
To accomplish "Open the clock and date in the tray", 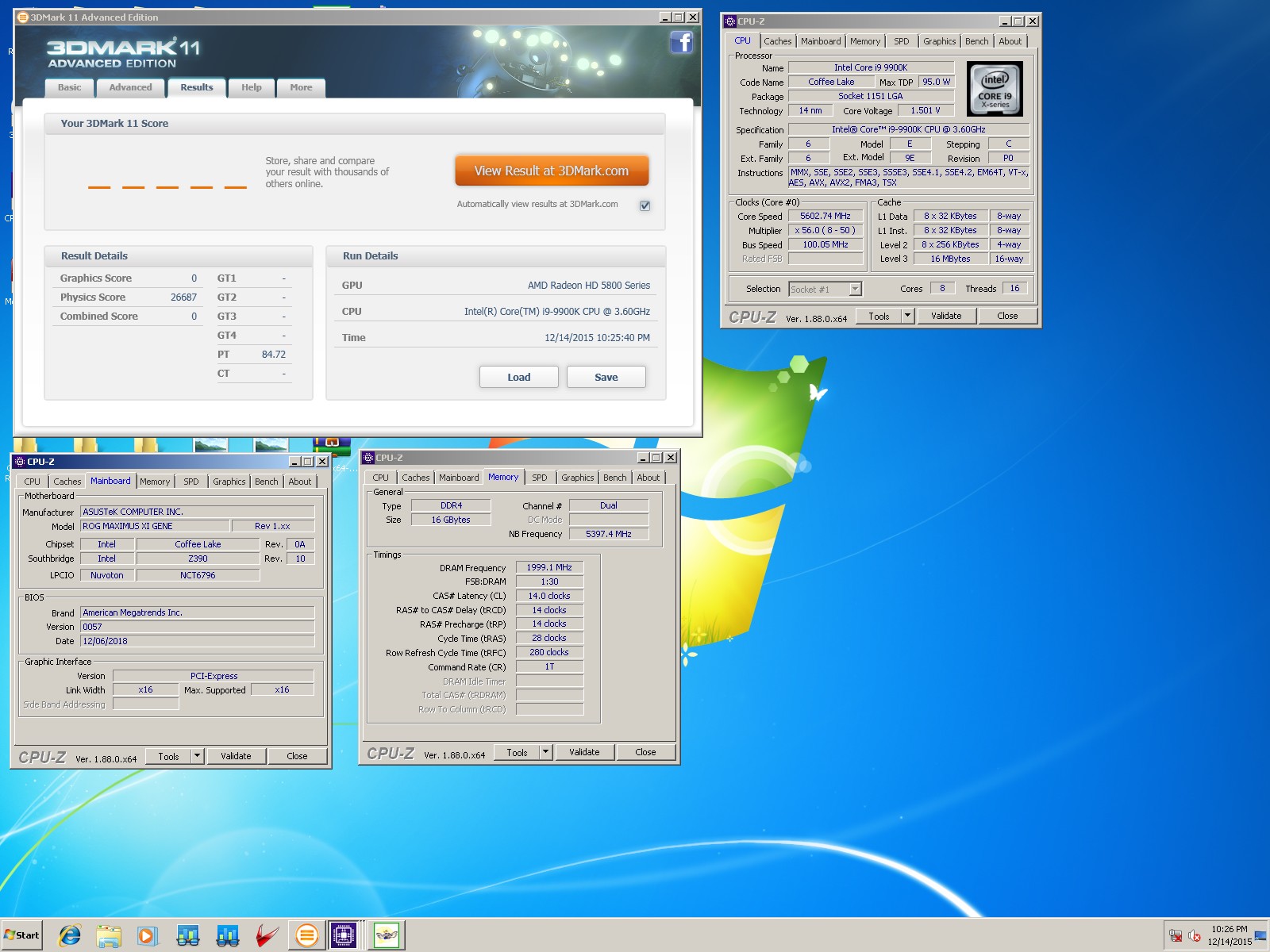I will [x=1229, y=935].
